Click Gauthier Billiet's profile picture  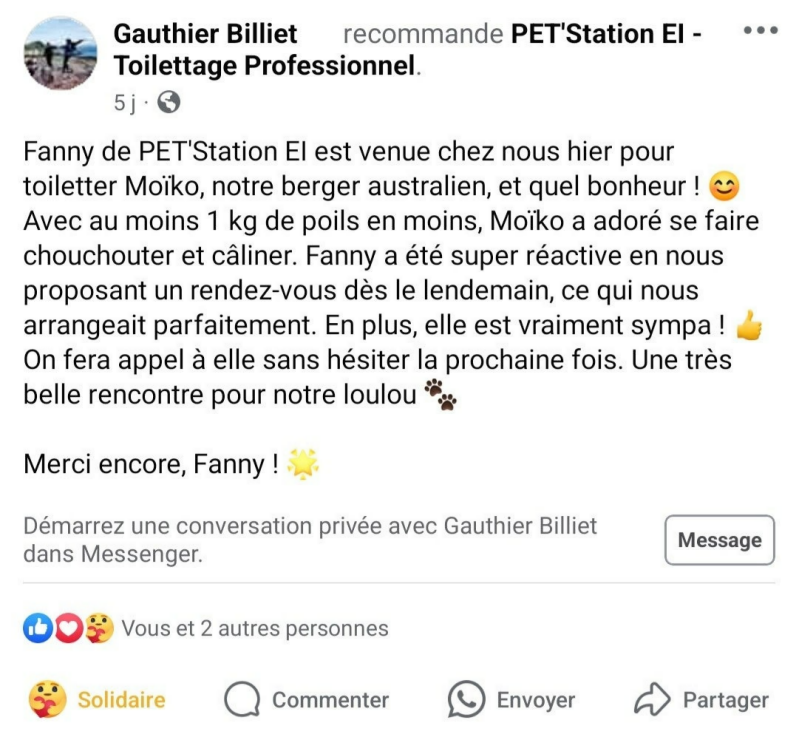click(x=61, y=53)
